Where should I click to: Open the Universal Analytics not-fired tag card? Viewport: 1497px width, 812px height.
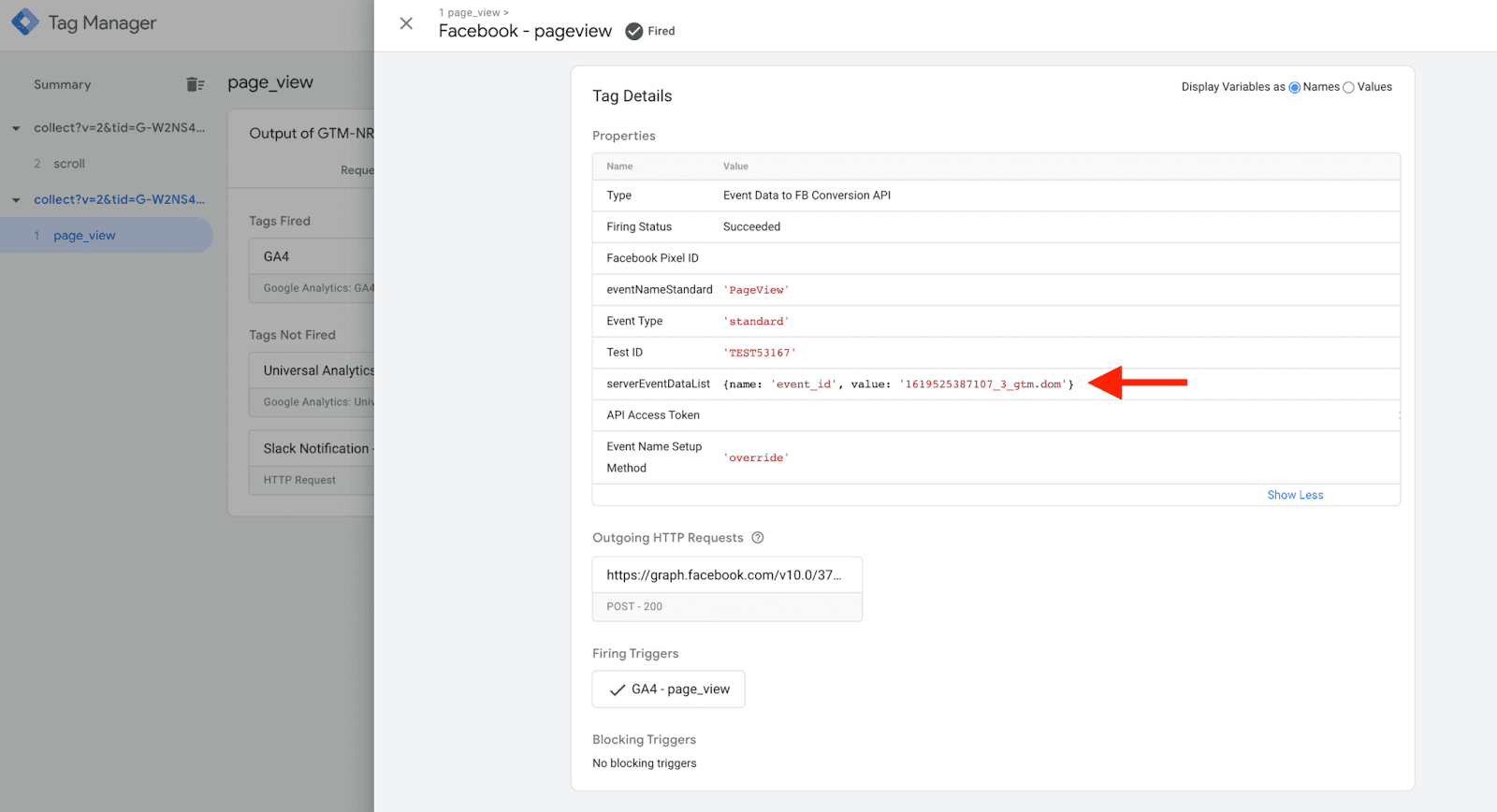[x=312, y=384]
